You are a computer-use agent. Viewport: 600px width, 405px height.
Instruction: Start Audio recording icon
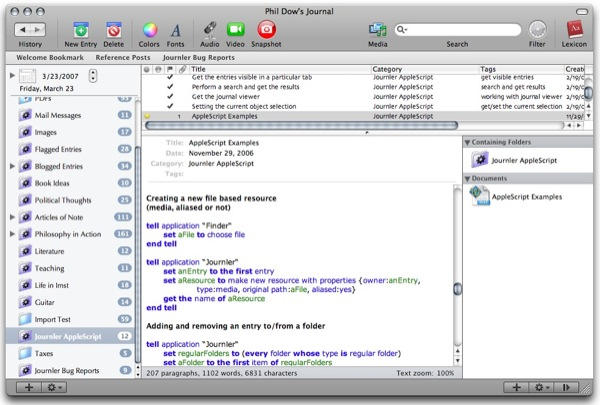(210, 29)
